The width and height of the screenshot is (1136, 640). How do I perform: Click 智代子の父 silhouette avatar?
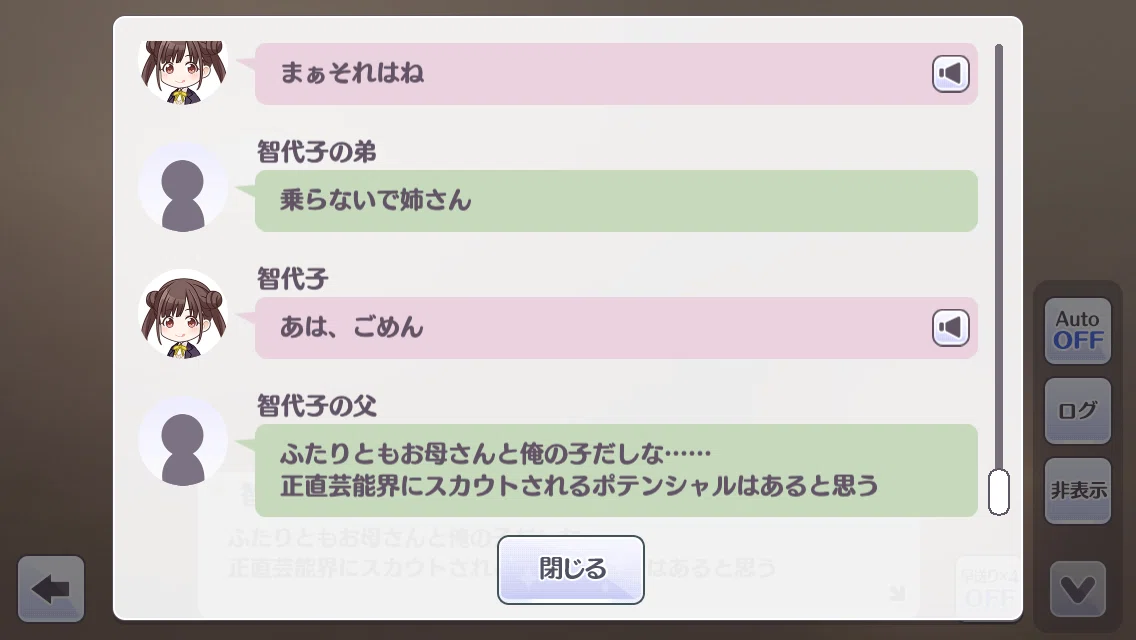[x=183, y=441]
